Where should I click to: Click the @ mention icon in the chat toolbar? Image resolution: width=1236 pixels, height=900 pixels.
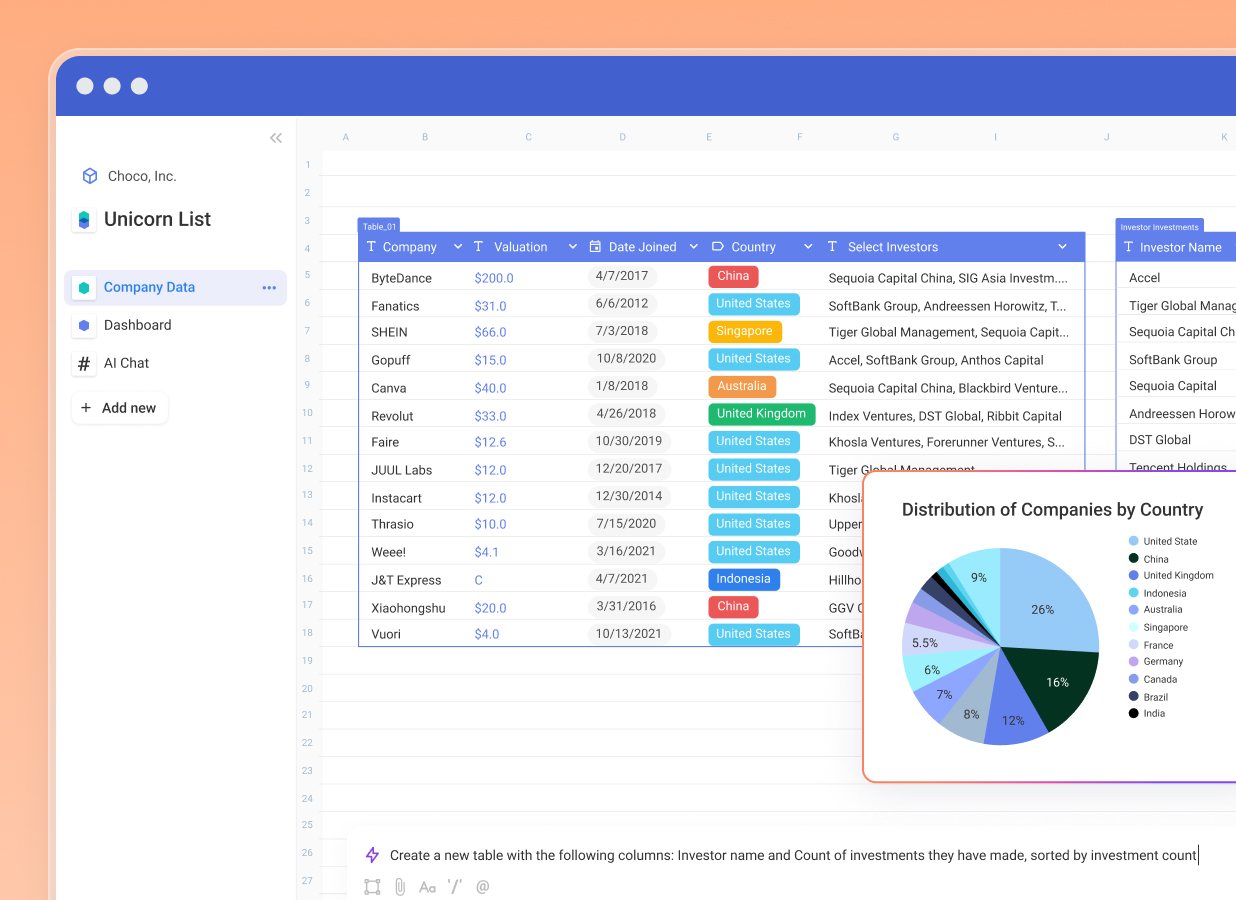[x=483, y=886]
